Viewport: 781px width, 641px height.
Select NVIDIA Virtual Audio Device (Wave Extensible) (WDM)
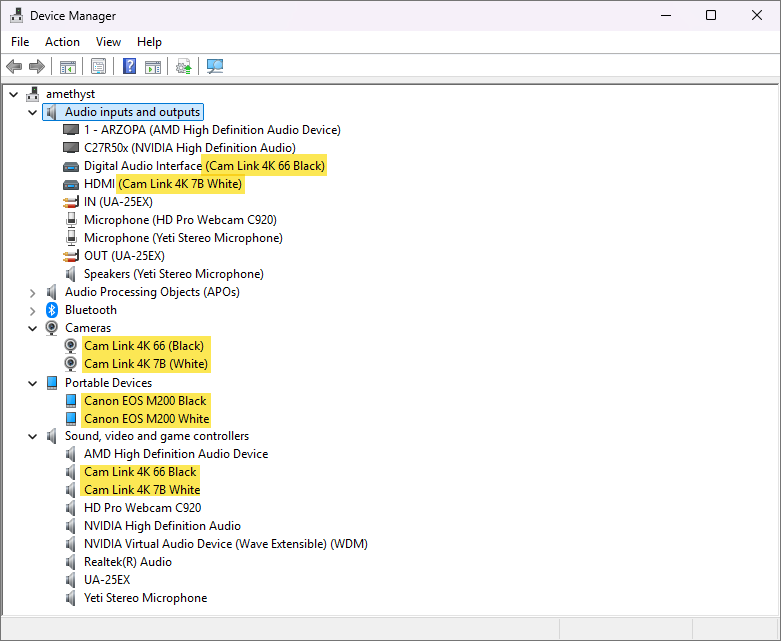226,544
